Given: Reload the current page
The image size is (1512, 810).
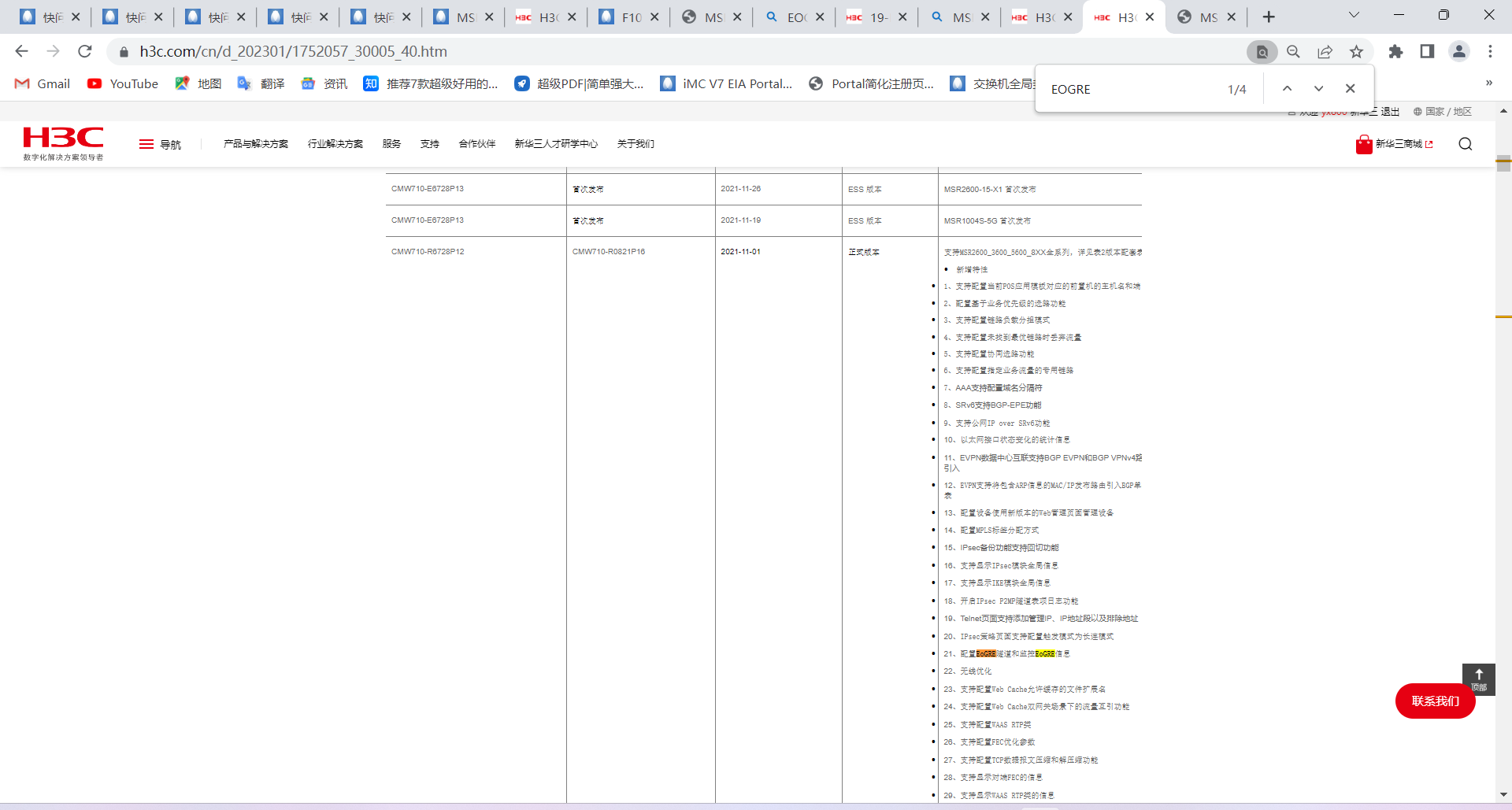Looking at the screenshot, I should coord(85,51).
